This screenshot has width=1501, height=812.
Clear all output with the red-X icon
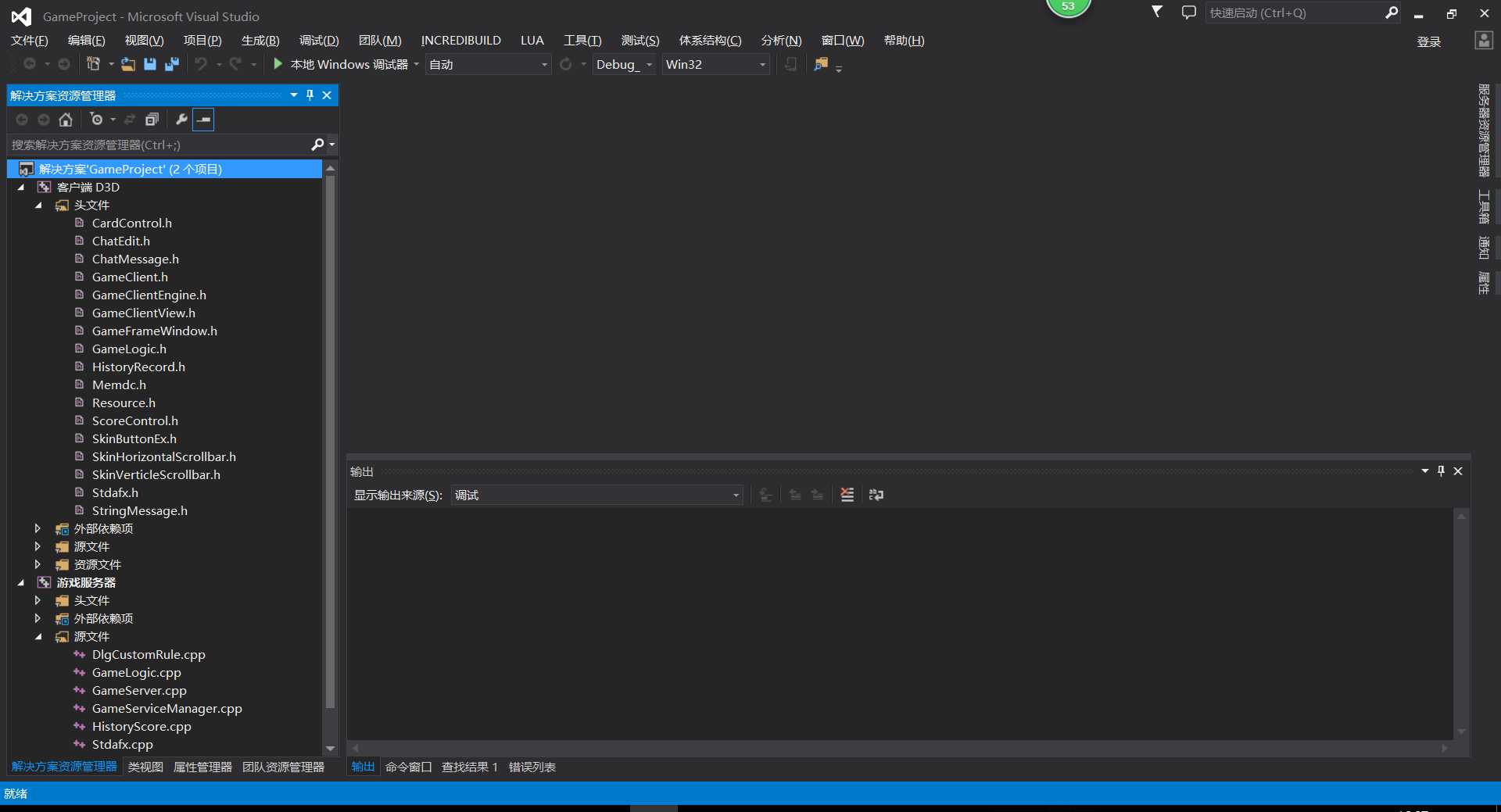847,495
